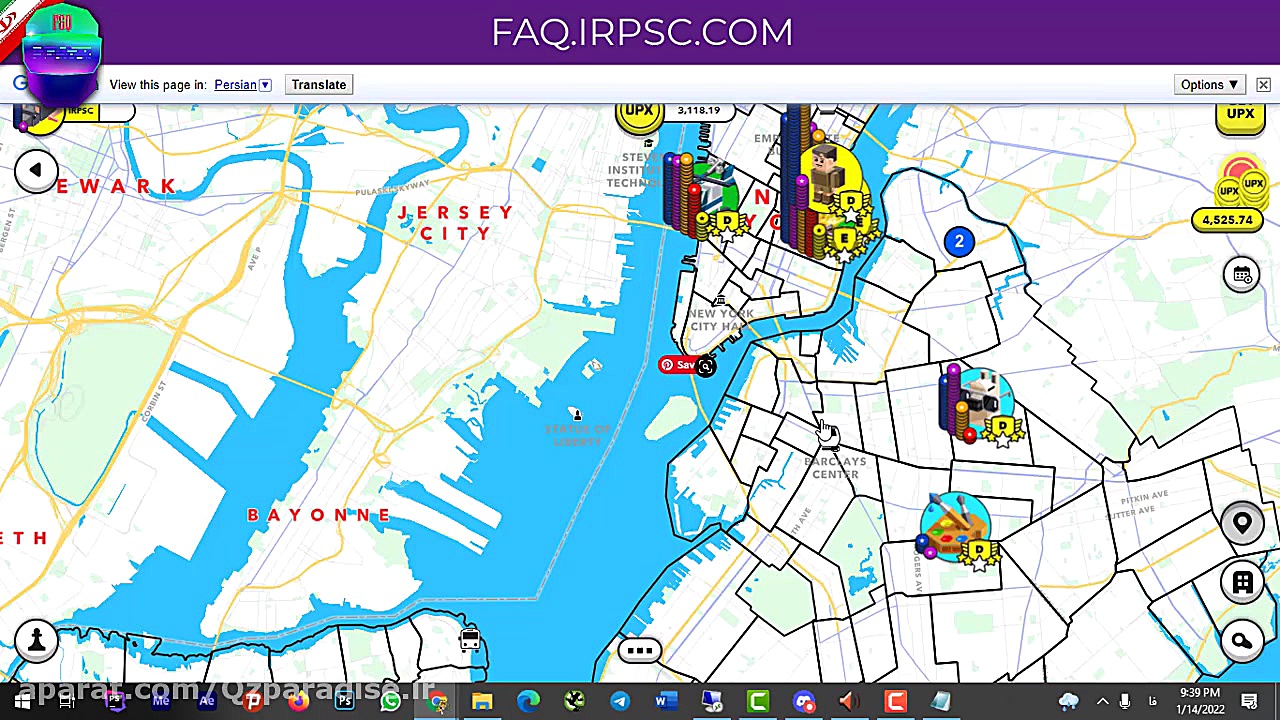Image resolution: width=1280 pixels, height=720 pixels.
Task: Open the building properties icon
Action: coord(1242,583)
